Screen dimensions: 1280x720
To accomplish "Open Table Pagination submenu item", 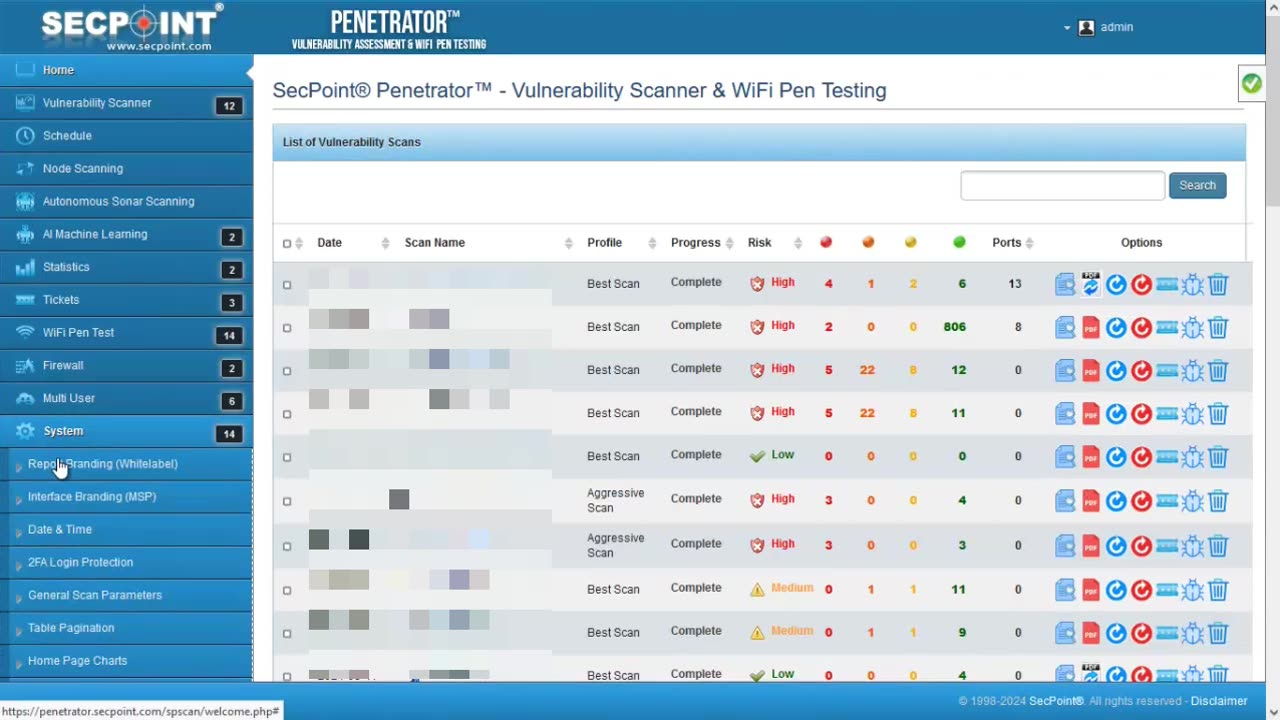I will pos(126,628).
